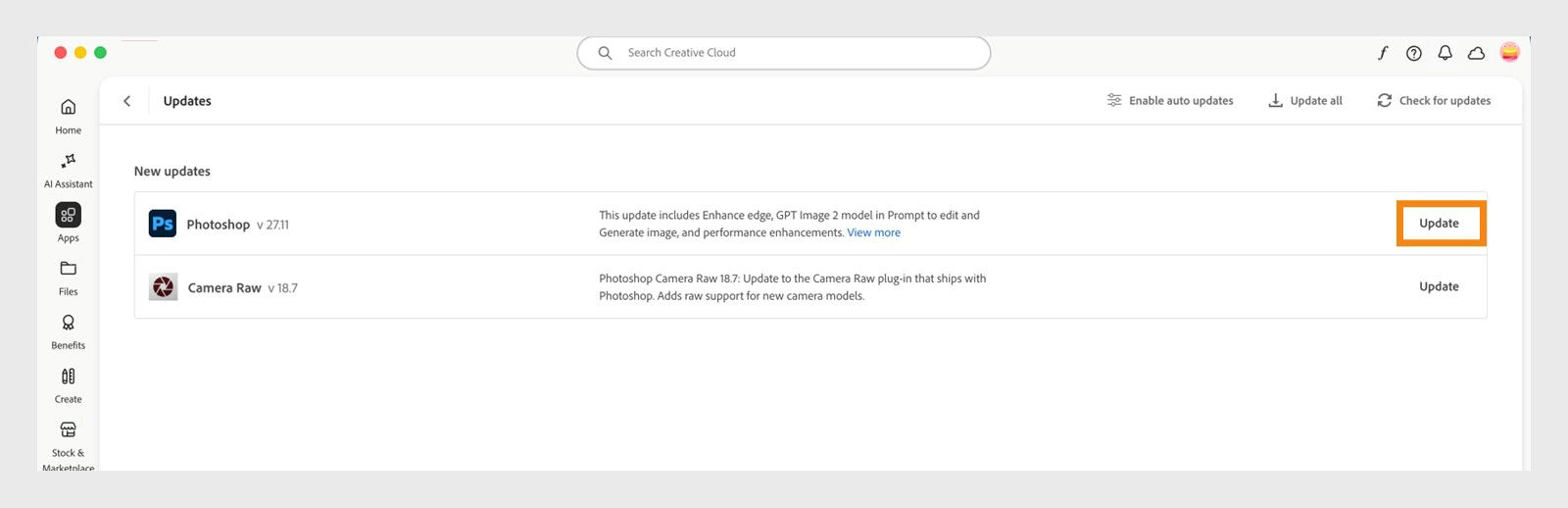The width and height of the screenshot is (1568, 508).
Task: Click the Photoshop update description text
Action: click(789, 224)
